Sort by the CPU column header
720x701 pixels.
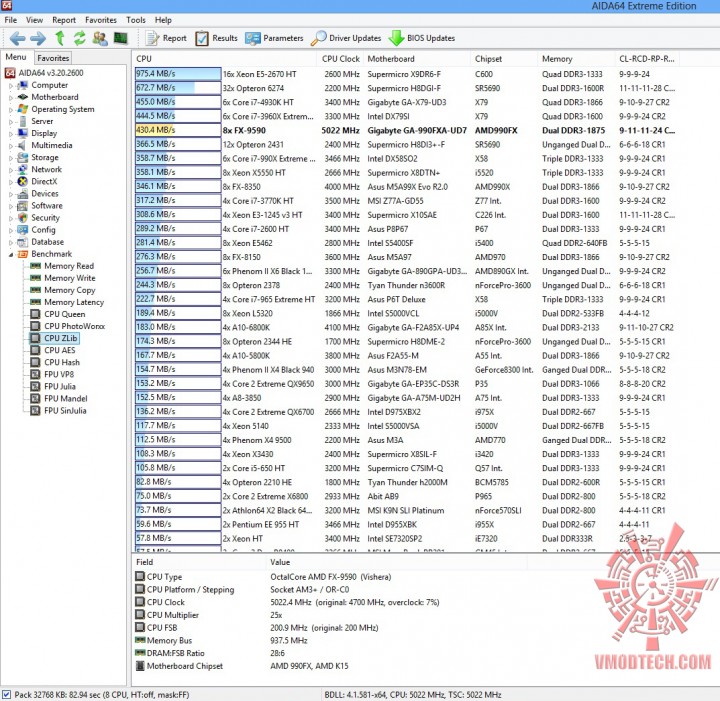click(224, 59)
